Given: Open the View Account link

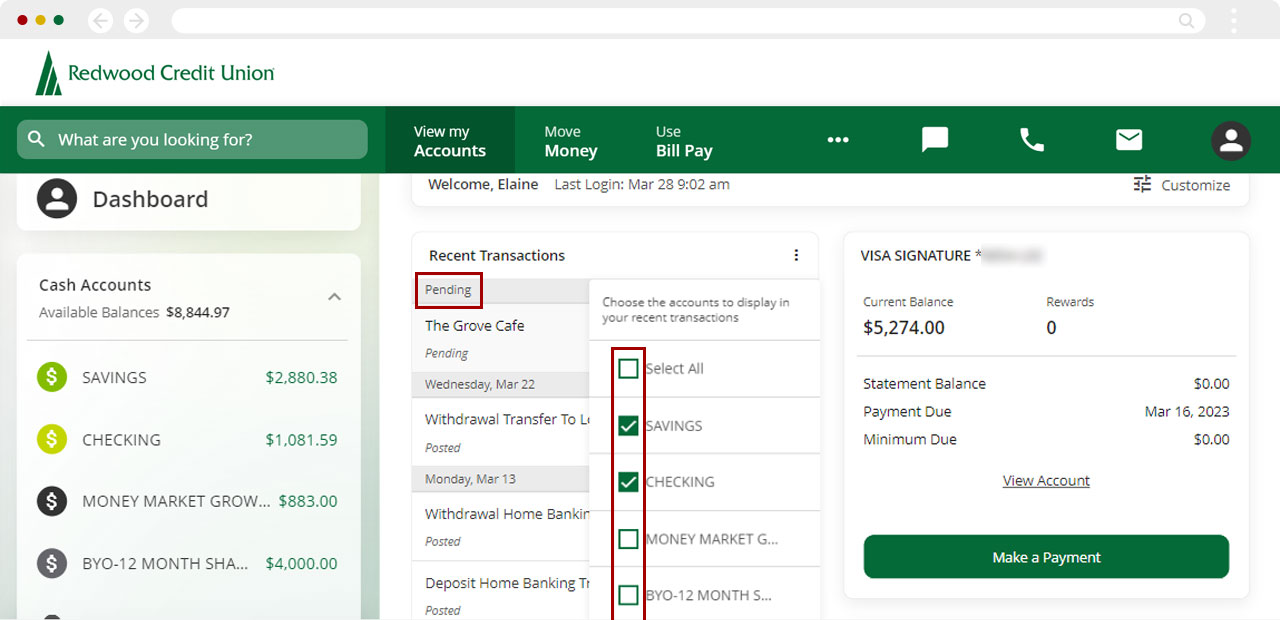Looking at the screenshot, I should 1046,481.
